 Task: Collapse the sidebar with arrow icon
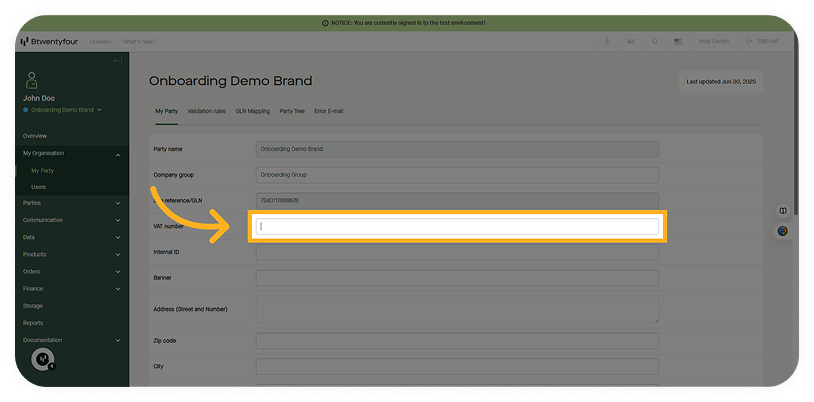pos(118,61)
